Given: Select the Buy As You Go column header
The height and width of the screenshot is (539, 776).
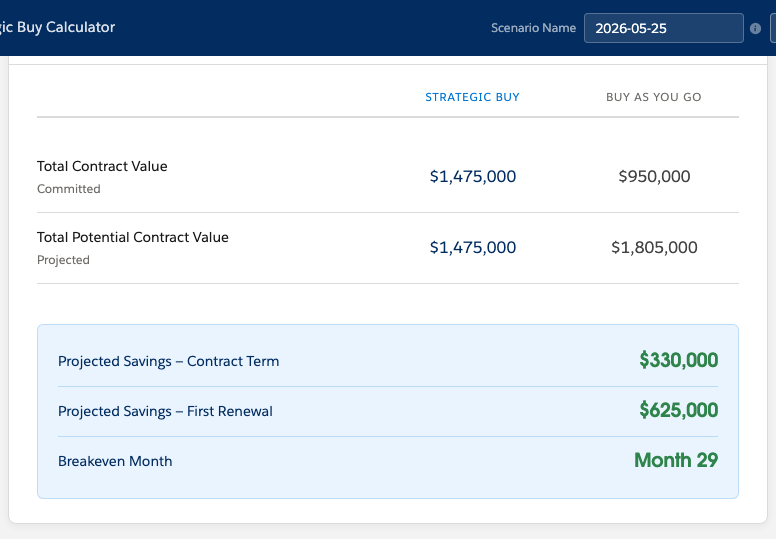Looking at the screenshot, I should point(654,97).
